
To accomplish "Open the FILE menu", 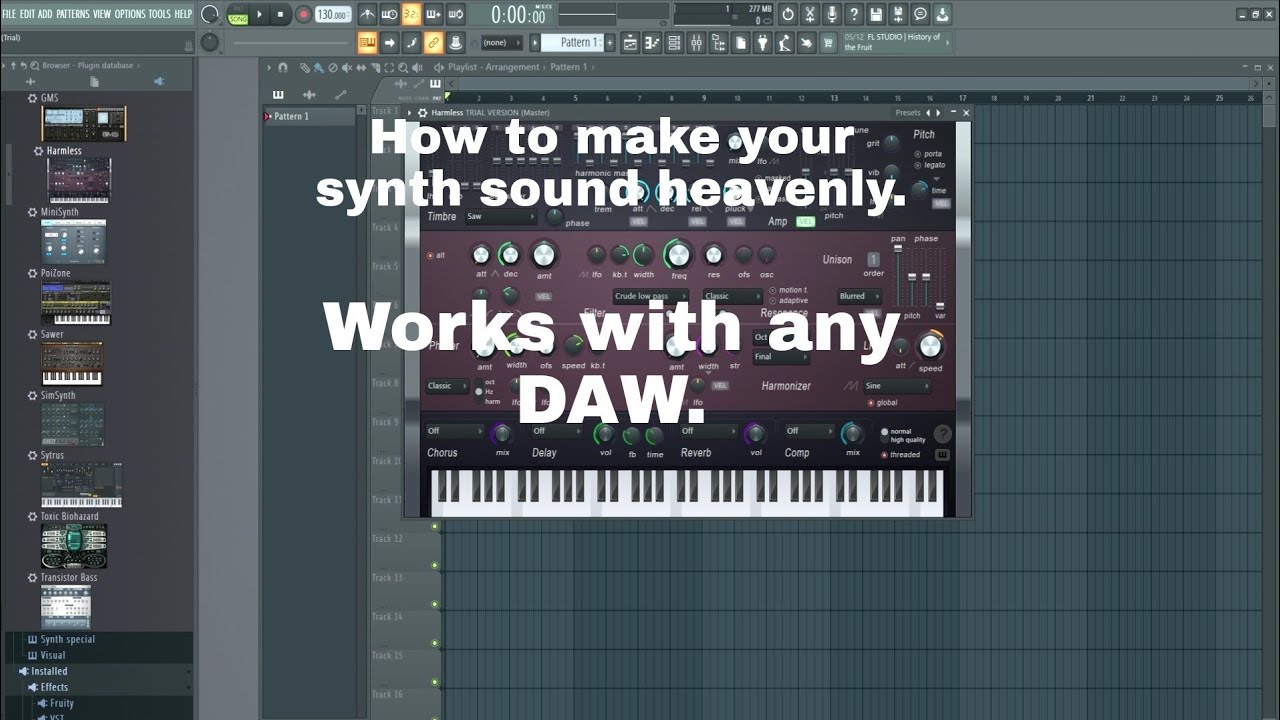I will (x=9, y=14).
